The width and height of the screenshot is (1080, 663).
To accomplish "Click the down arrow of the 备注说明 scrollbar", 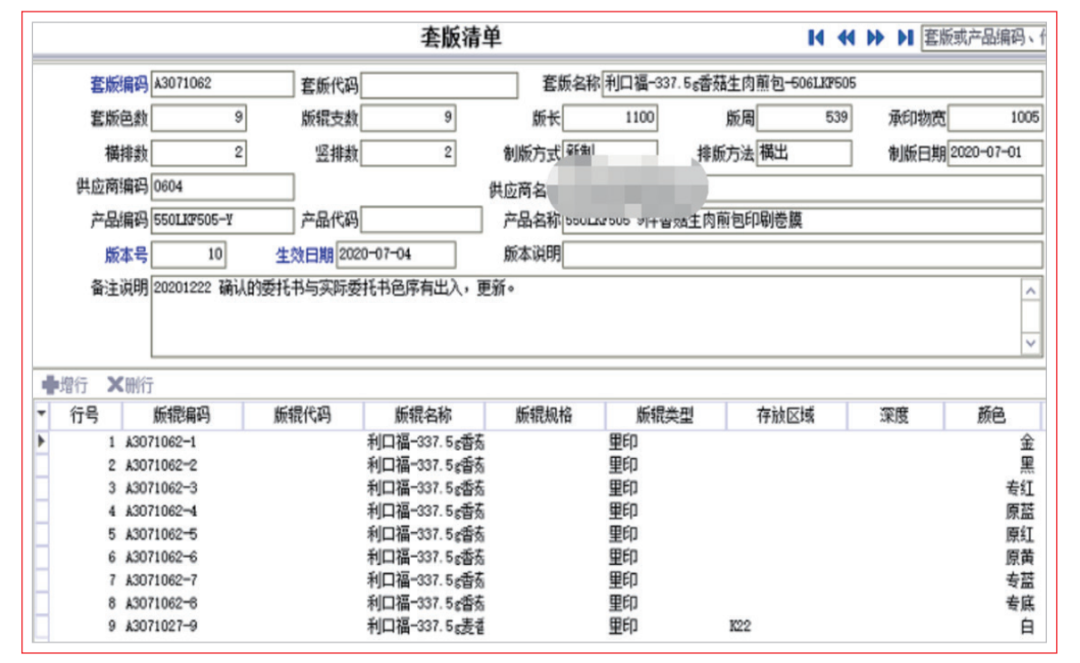I will click(1030, 342).
